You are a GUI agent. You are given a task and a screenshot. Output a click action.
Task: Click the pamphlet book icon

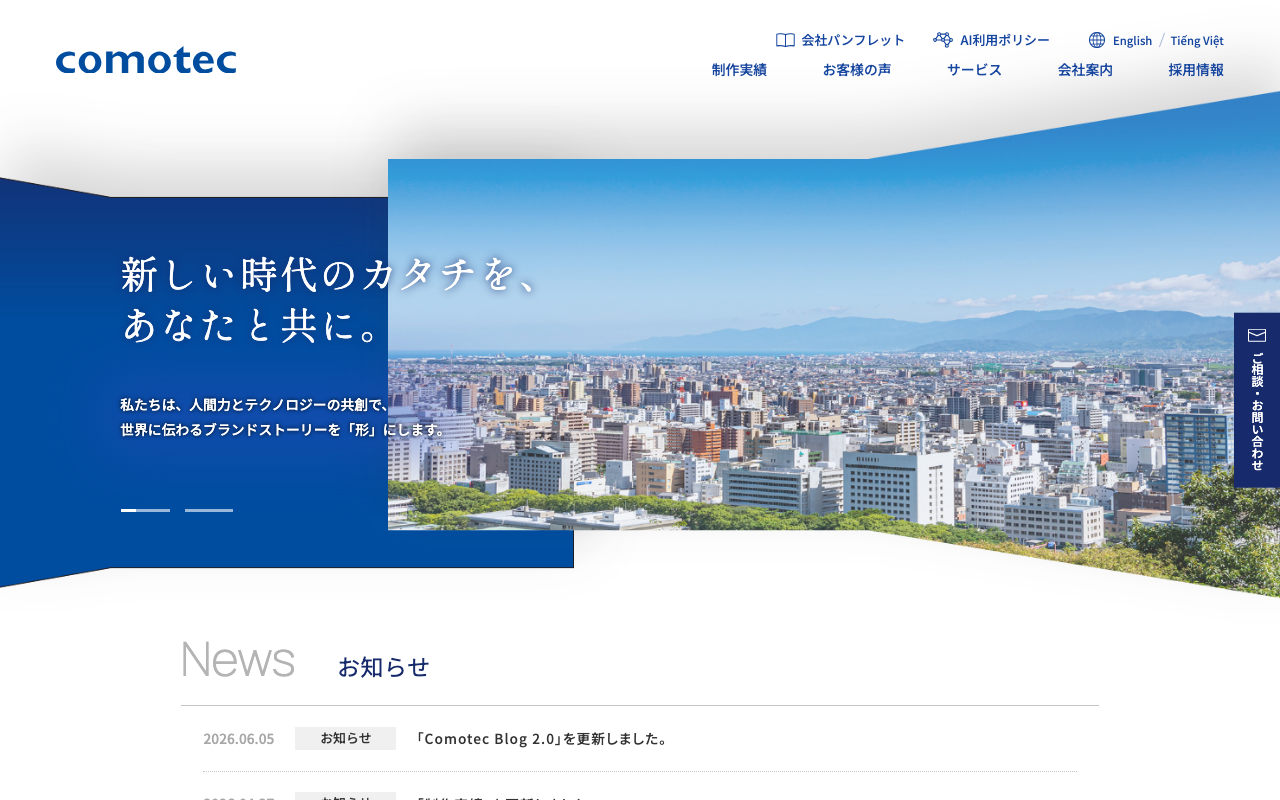pos(785,40)
